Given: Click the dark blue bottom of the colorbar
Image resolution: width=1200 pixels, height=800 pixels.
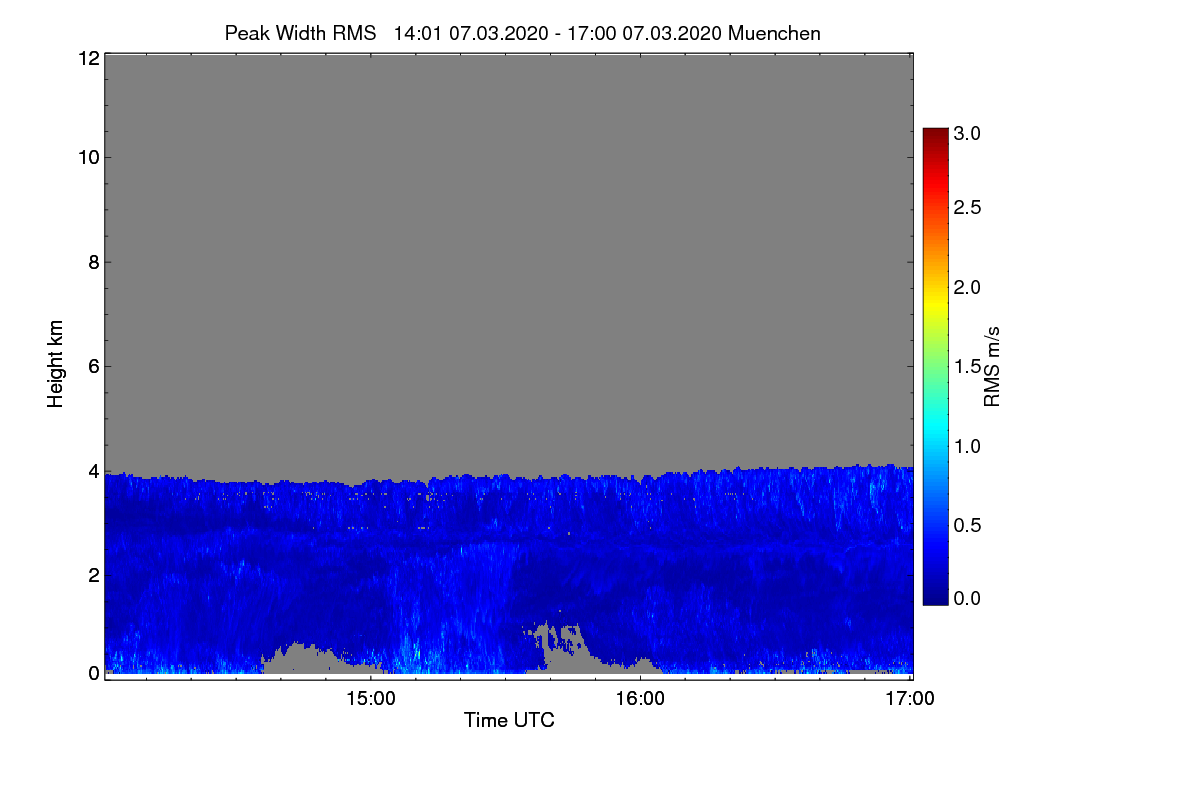Looking at the screenshot, I should click(935, 596).
